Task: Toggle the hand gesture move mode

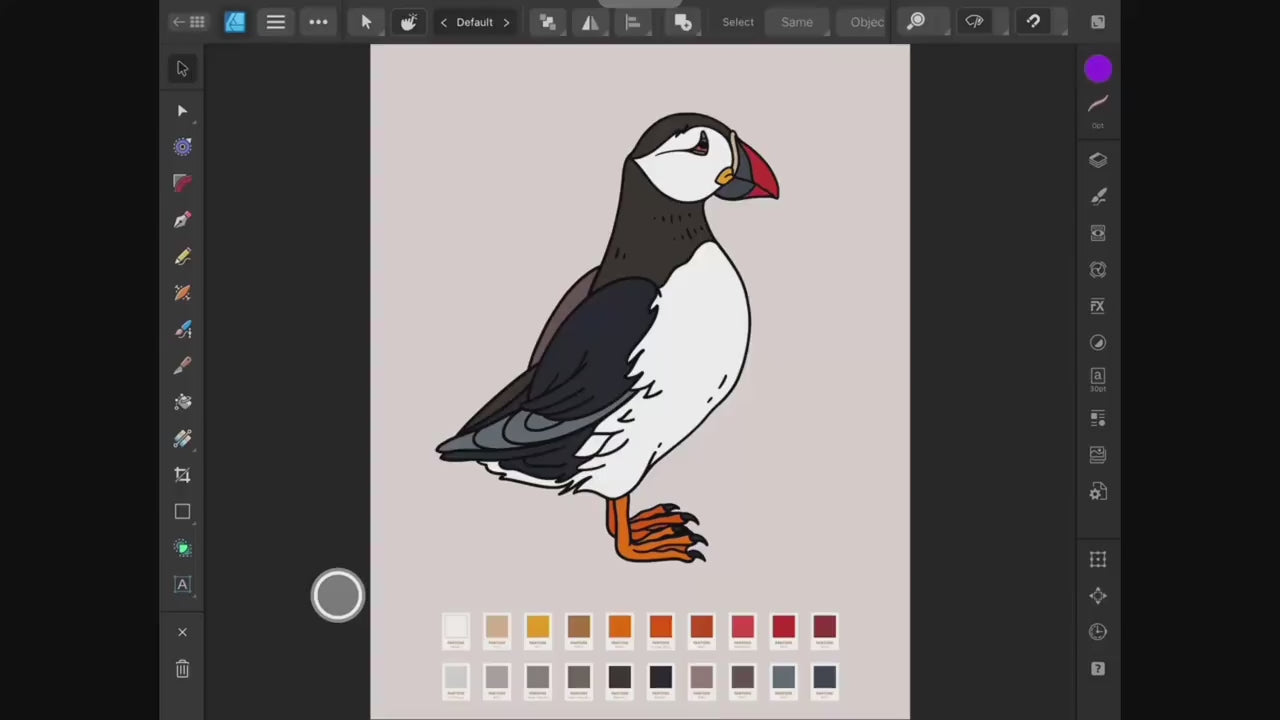Action: (x=408, y=22)
